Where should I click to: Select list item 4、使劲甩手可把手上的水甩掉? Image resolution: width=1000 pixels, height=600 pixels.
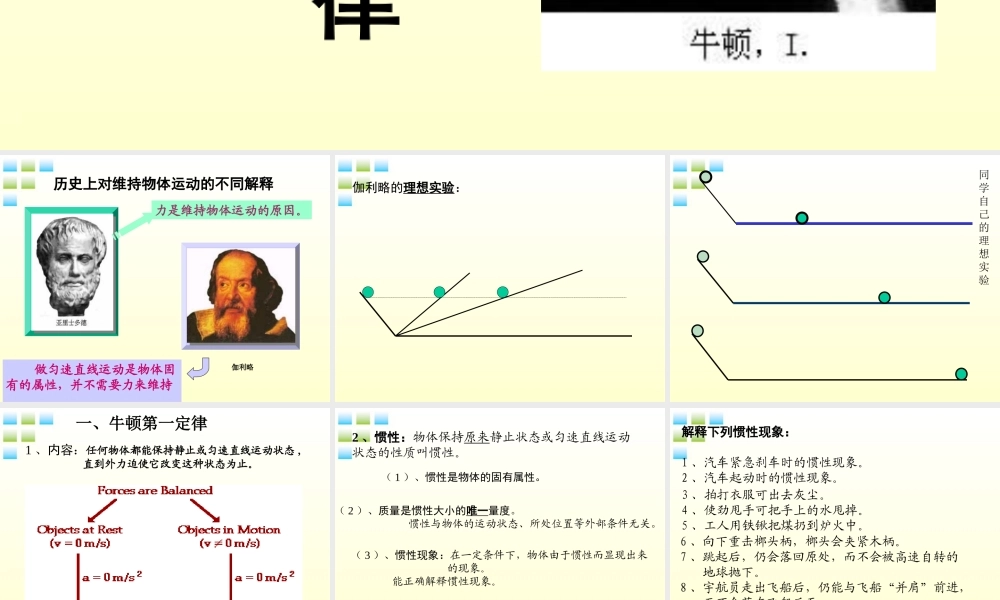[772, 510]
